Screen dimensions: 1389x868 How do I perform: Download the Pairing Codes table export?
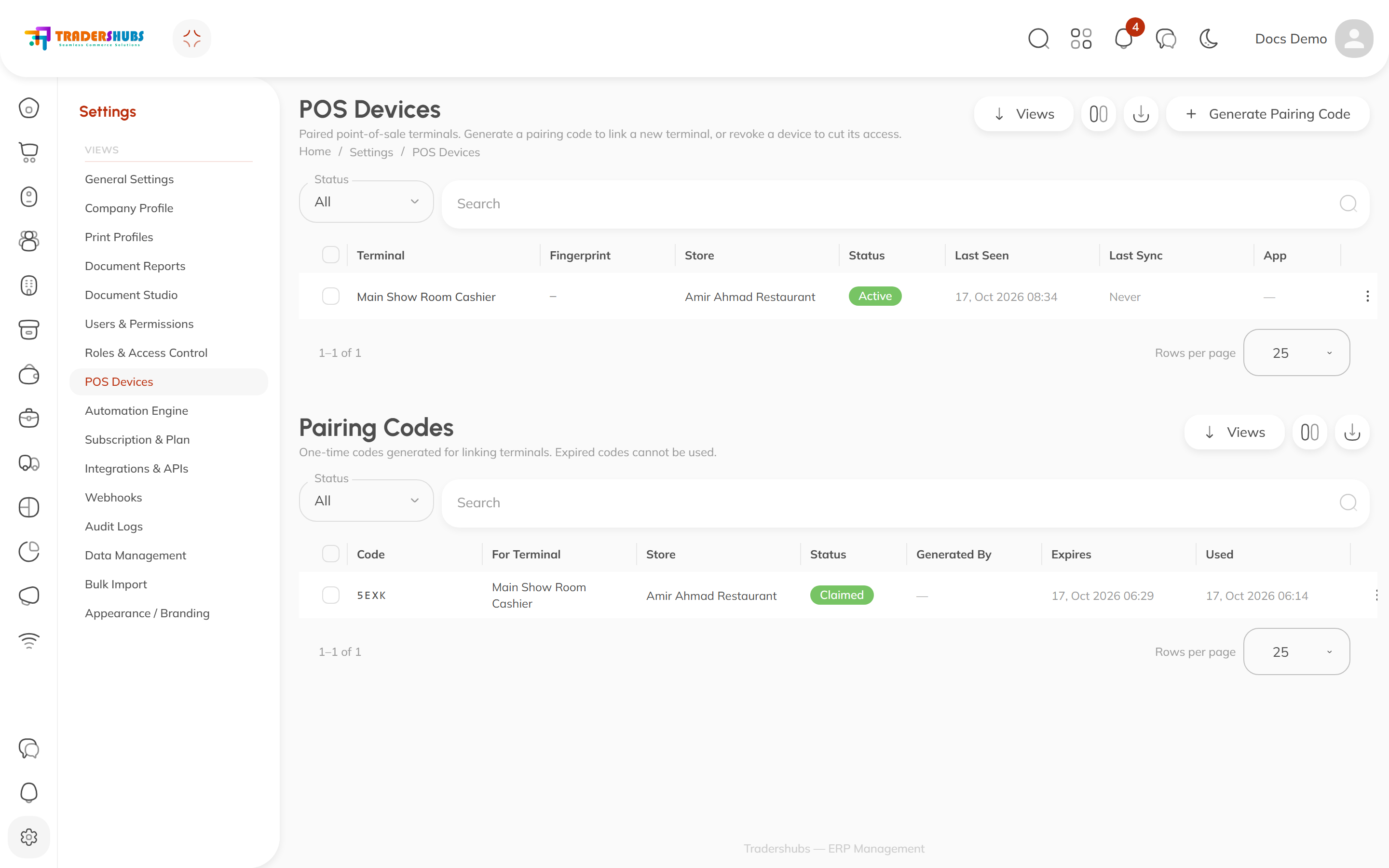point(1352,432)
